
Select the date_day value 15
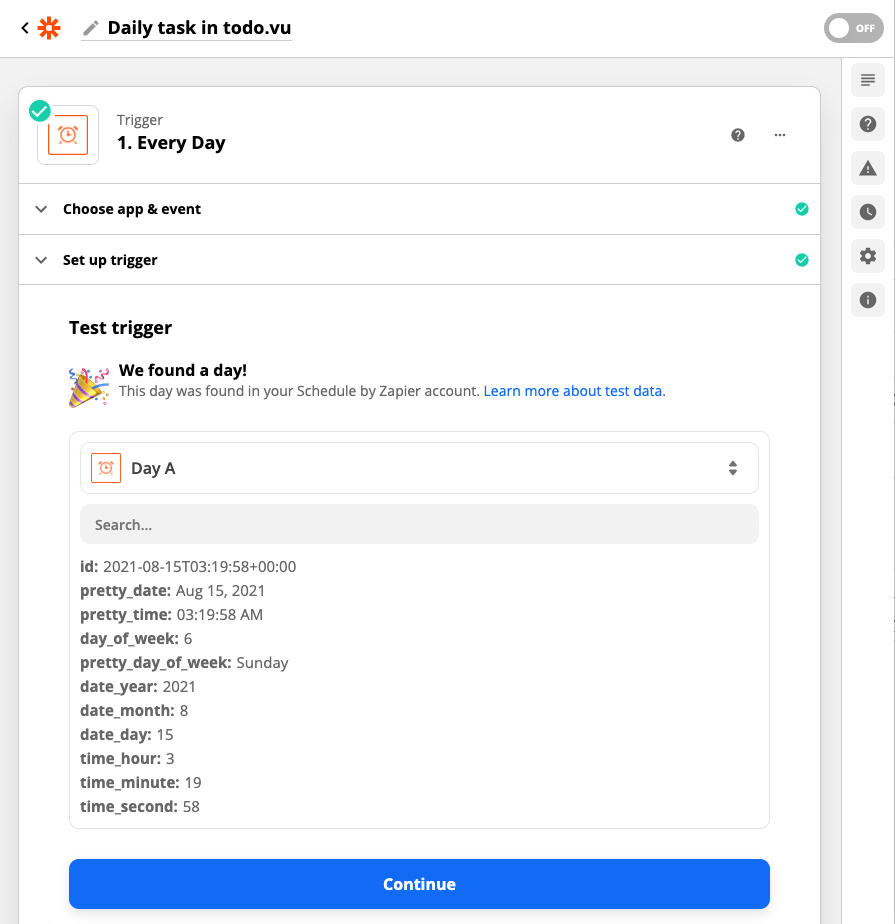point(165,735)
